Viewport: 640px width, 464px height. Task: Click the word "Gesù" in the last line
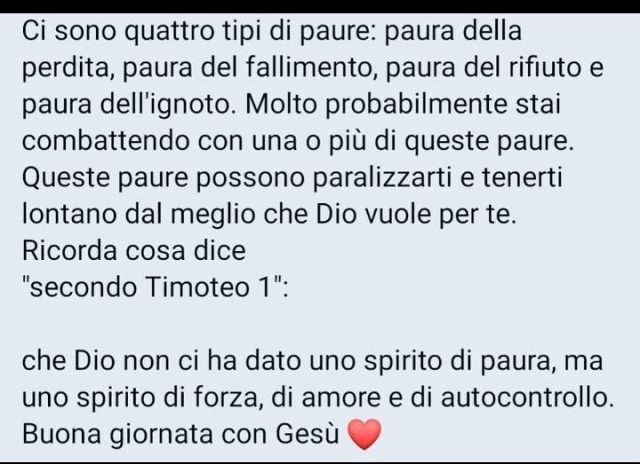coord(307,433)
